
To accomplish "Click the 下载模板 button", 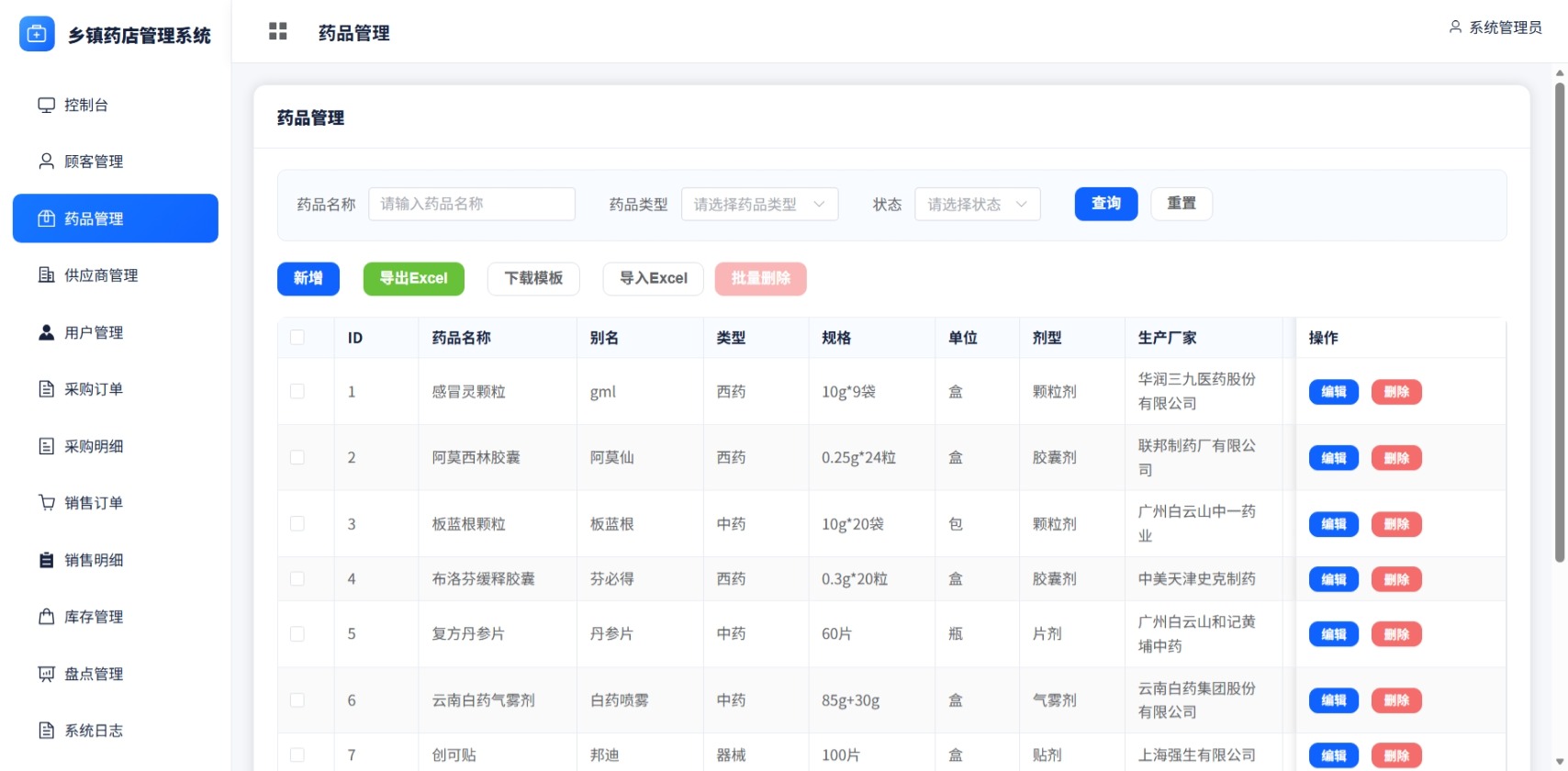I will pyautogui.click(x=533, y=279).
